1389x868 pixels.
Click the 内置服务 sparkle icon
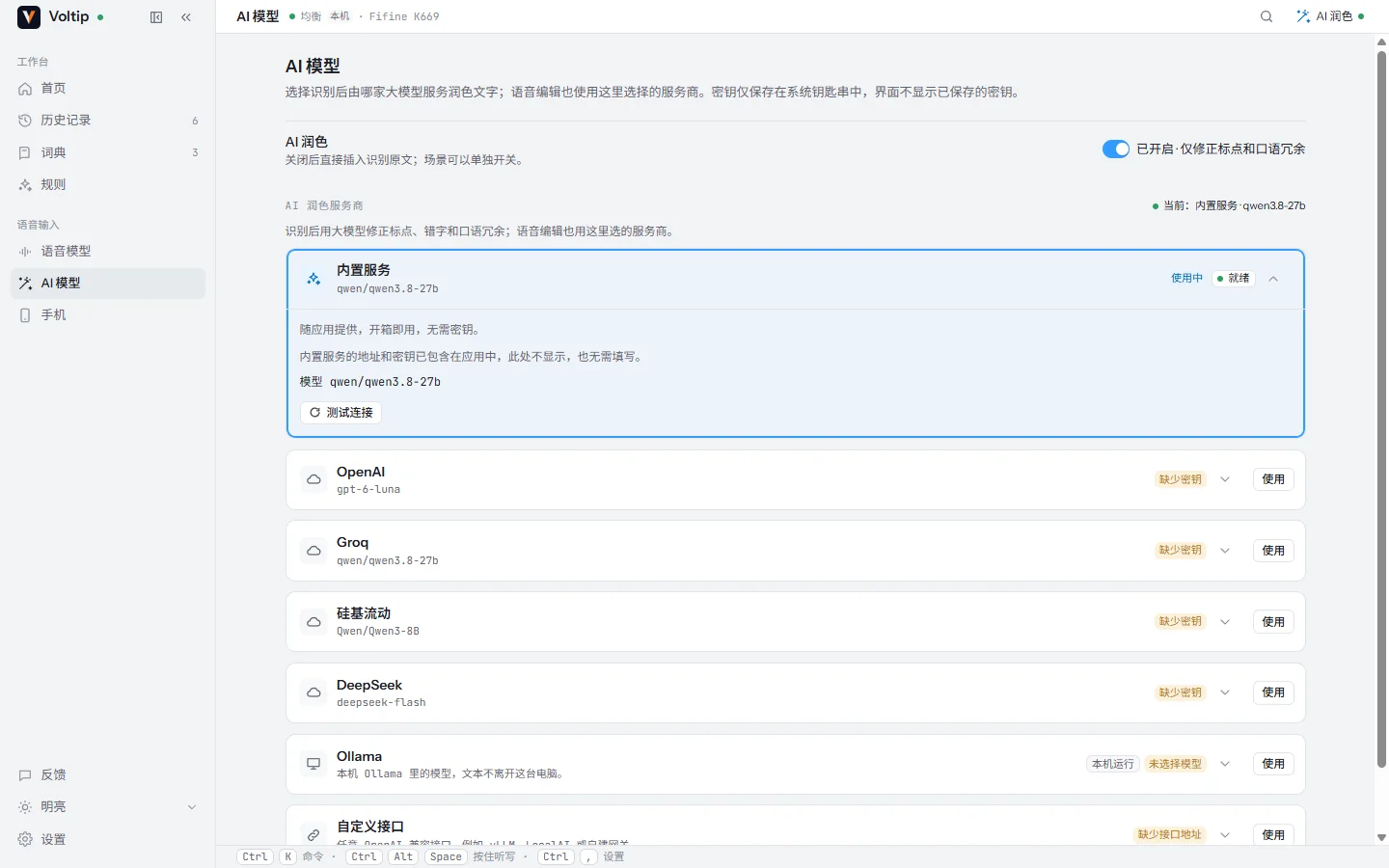(x=313, y=279)
